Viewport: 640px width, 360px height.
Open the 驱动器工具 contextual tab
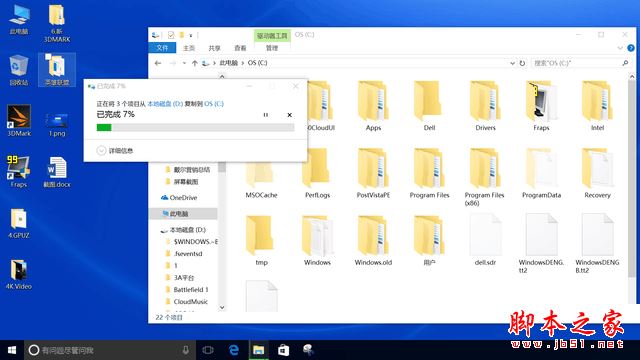(x=272, y=36)
